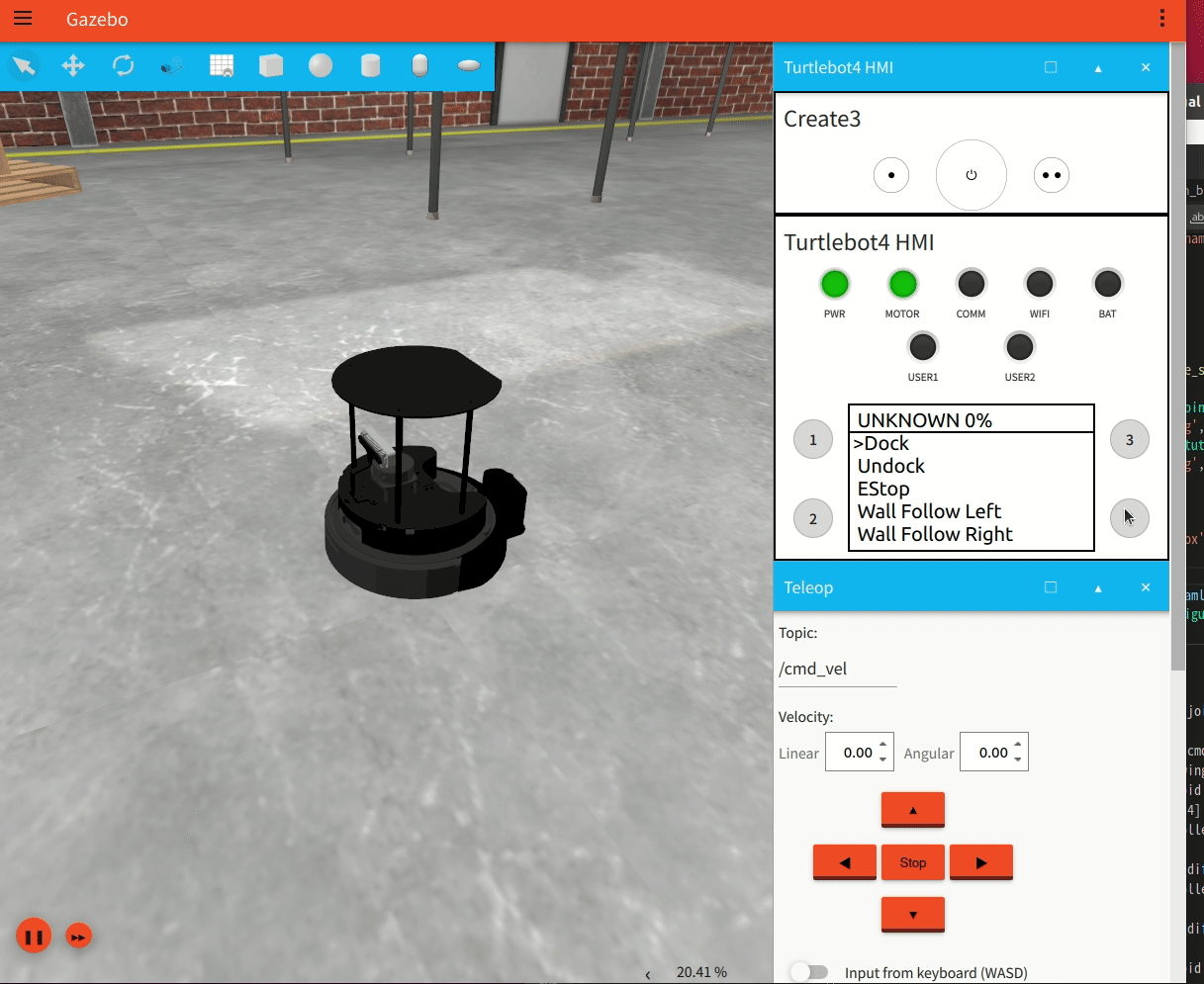Screen dimensions: 1204x984
Task: Pause the Gazebo simulation
Action: [34, 936]
